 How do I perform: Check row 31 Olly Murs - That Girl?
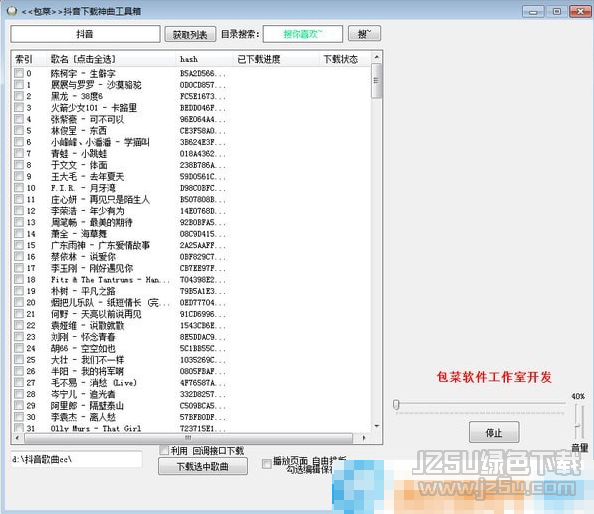tap(19, 428)
